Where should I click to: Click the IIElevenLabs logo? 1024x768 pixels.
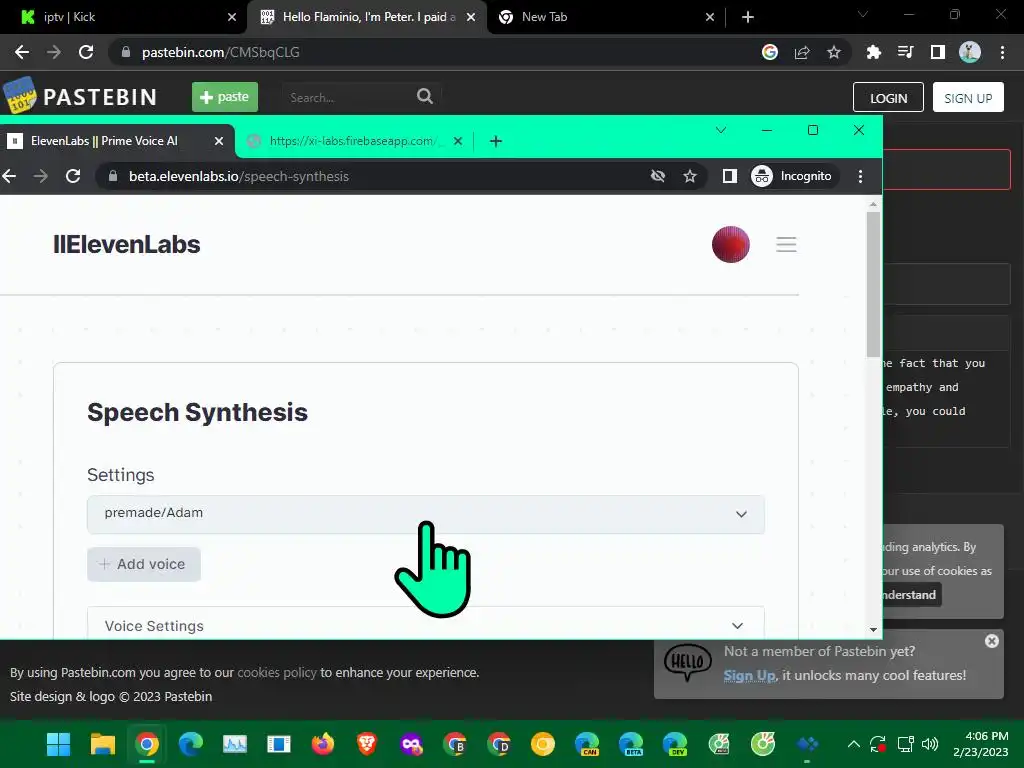(x=127, y=244)
